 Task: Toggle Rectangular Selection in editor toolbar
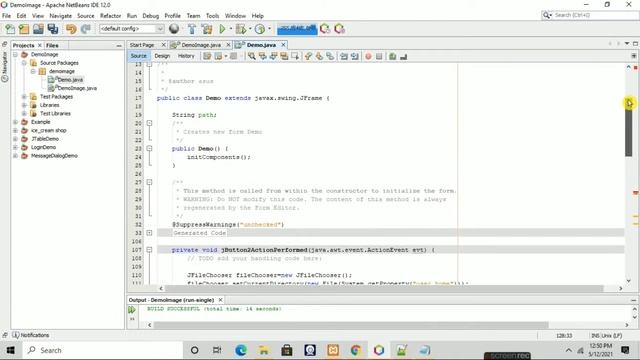tap(295, 56)
